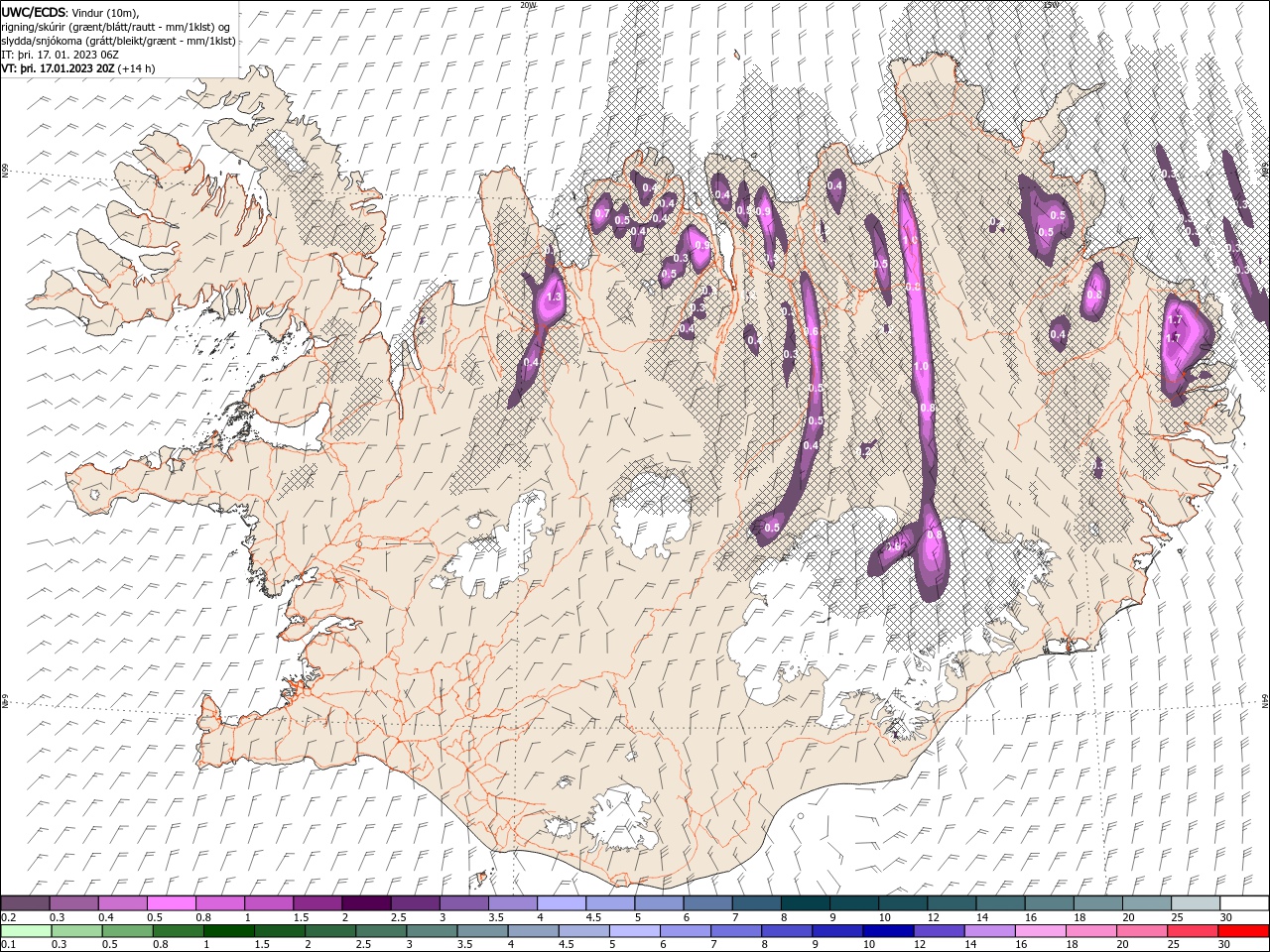
Task: Select the upper legend swatch between 0.4 and 0.5
Action: 122,903
